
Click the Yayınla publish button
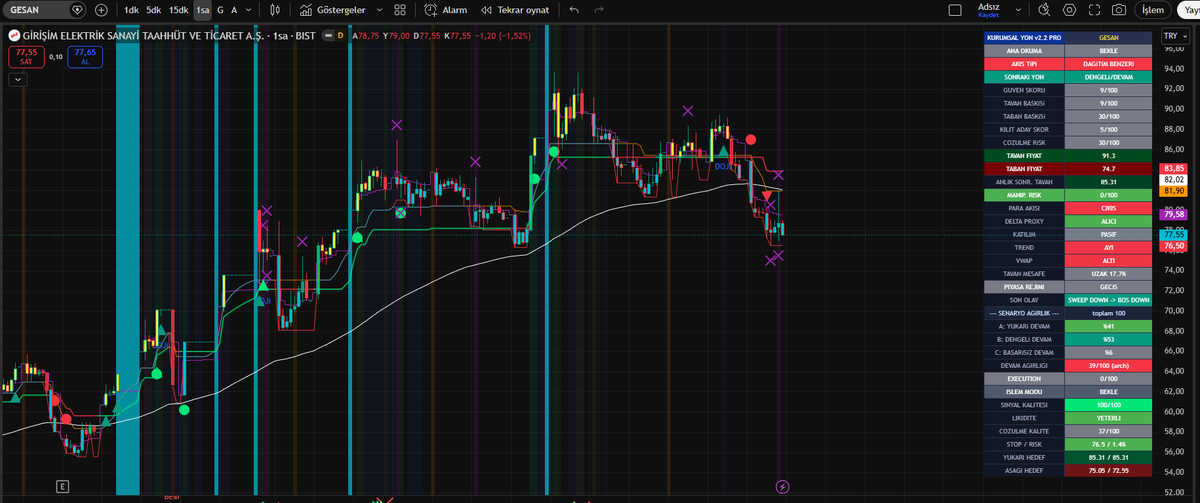point(1188,10)
